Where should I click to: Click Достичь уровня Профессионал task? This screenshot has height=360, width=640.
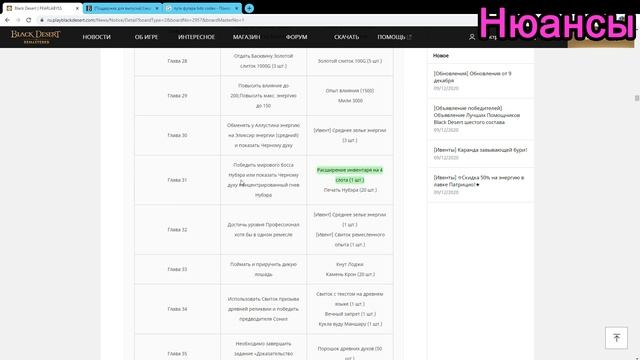(x=263, y=229)
